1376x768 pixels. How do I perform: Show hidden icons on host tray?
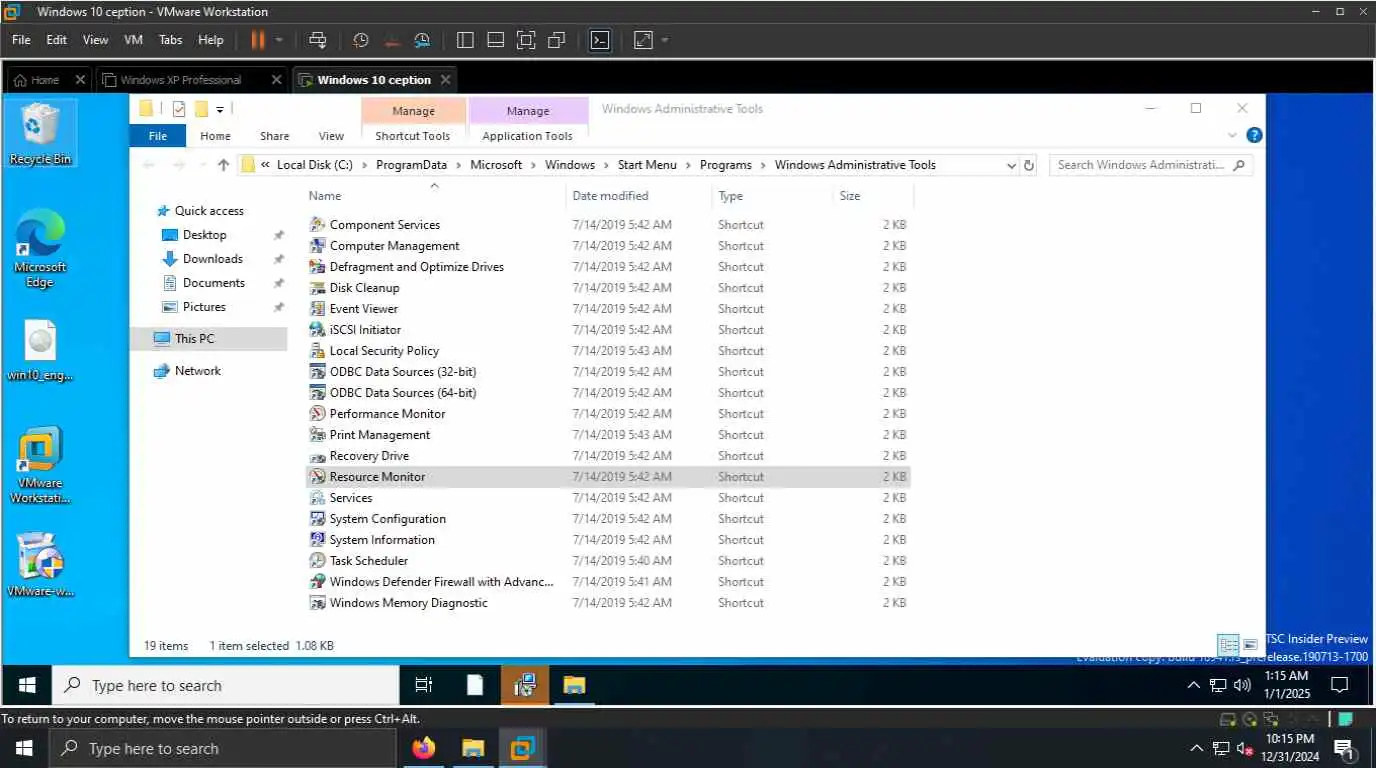pos(1196,748)
